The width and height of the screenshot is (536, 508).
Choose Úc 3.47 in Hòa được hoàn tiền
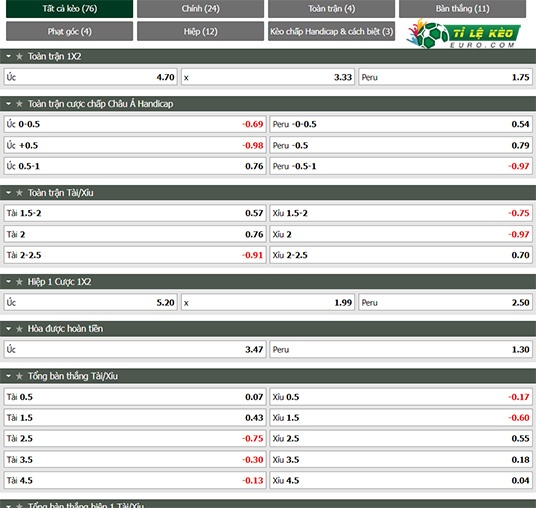tap(135, 349)
